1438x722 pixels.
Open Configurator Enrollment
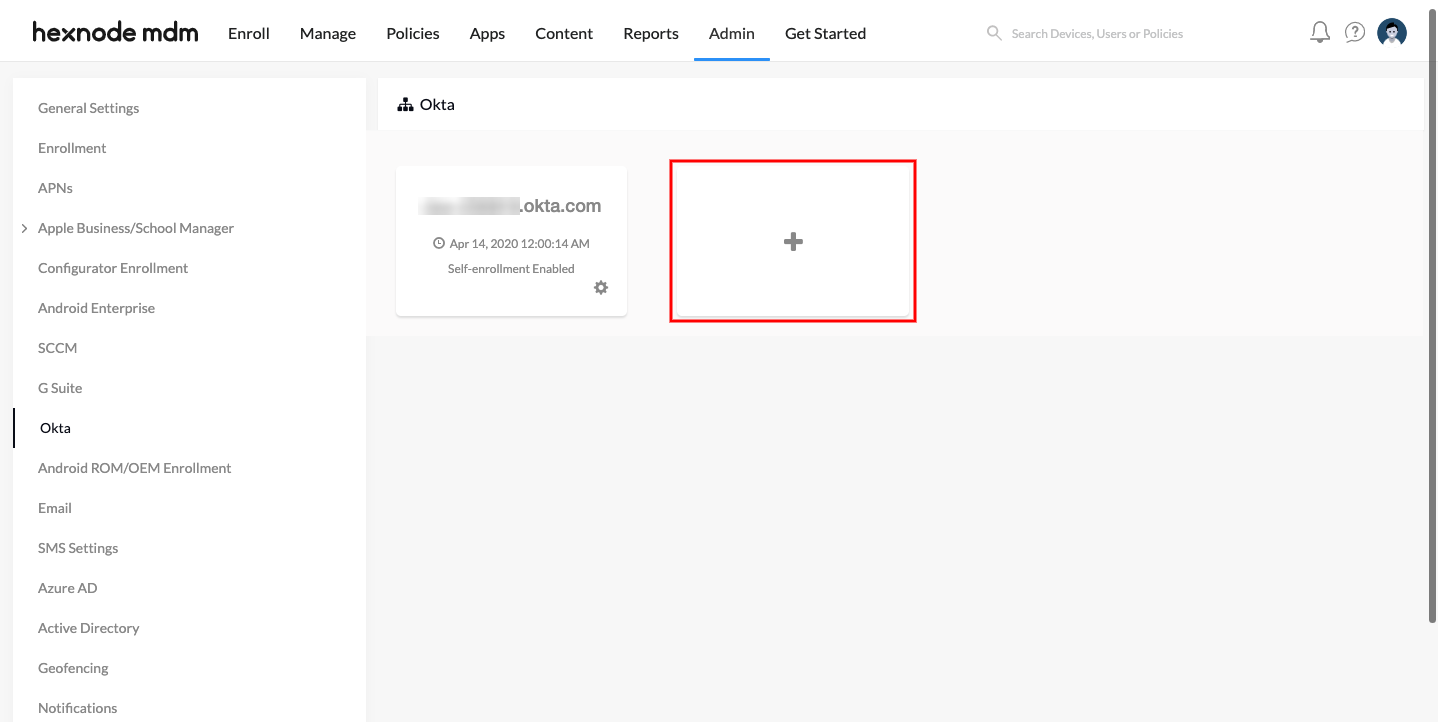(x=113, y=268)
